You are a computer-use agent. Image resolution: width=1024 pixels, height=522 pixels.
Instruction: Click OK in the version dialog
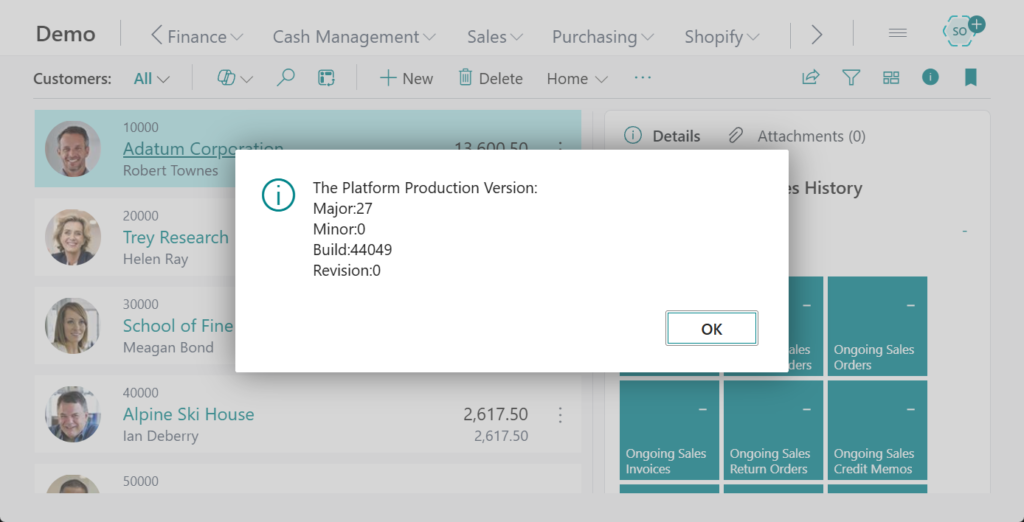click(711, 328)
